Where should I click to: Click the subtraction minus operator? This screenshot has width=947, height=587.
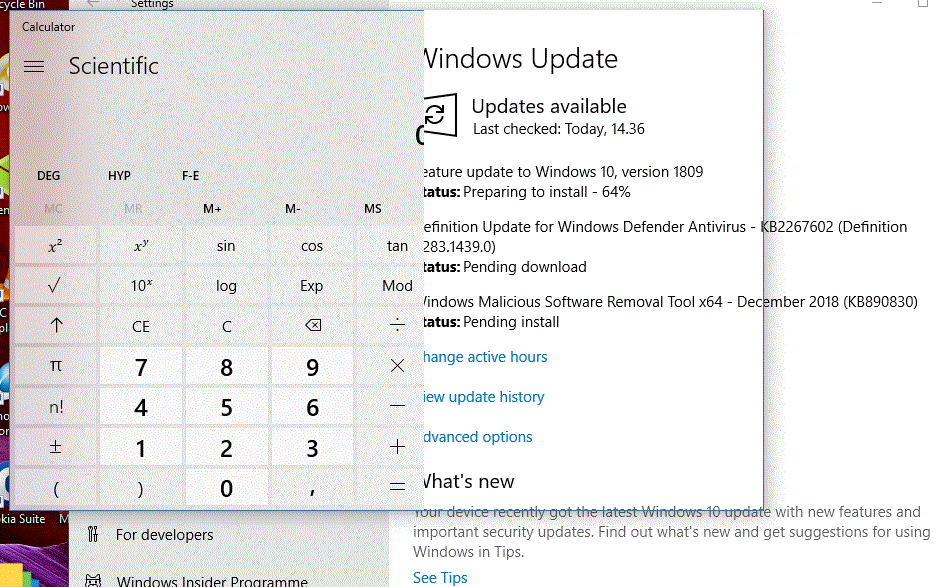tap(397, 406)
